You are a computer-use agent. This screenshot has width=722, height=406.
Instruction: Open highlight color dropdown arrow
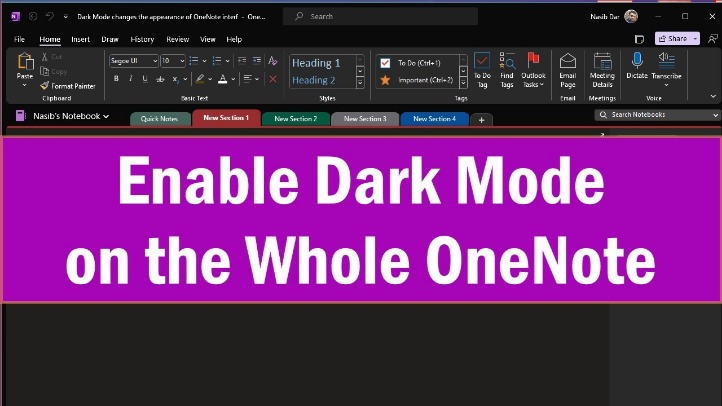pos(210,79)
